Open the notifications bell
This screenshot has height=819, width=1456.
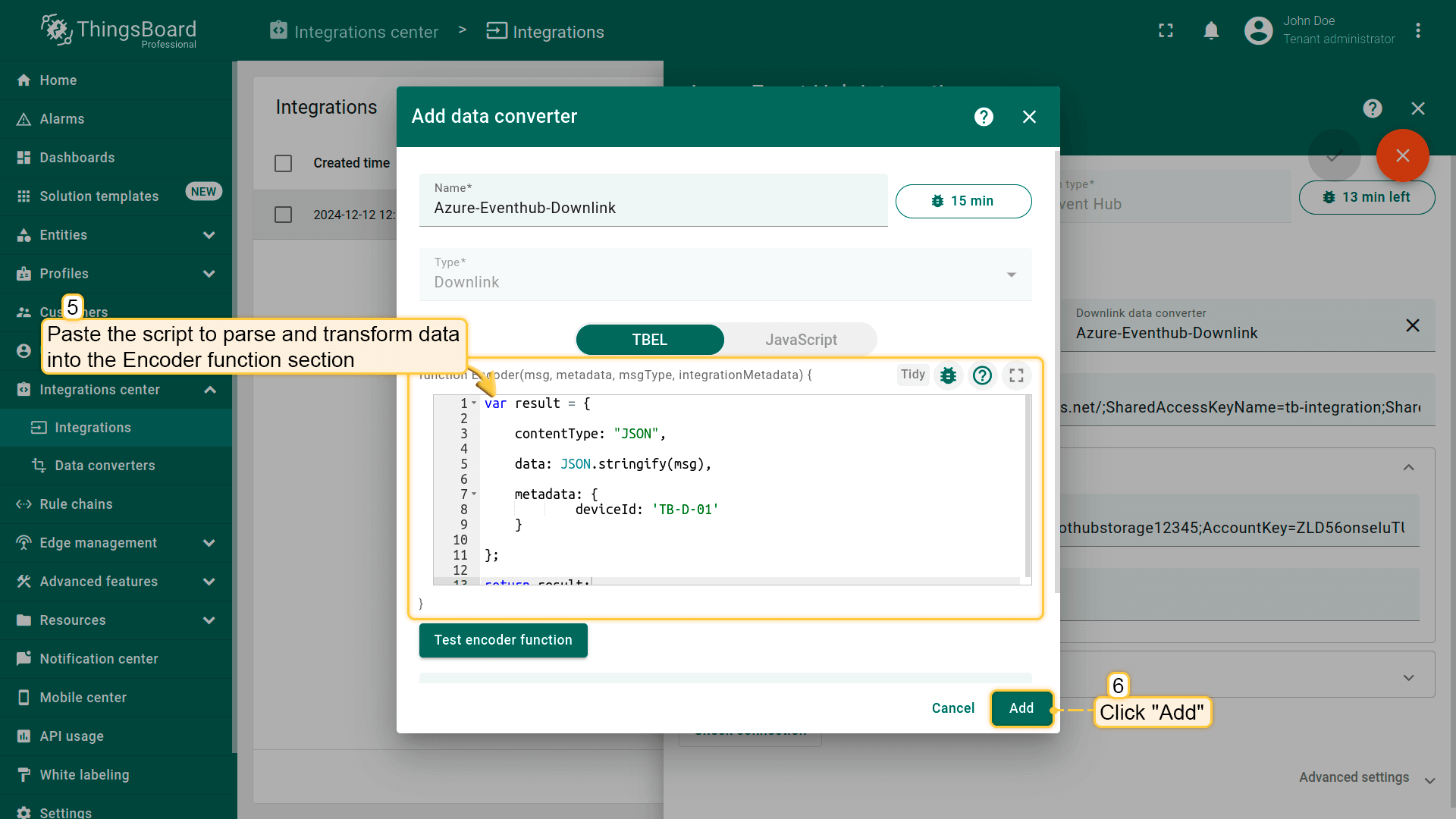coord(1211,31)
